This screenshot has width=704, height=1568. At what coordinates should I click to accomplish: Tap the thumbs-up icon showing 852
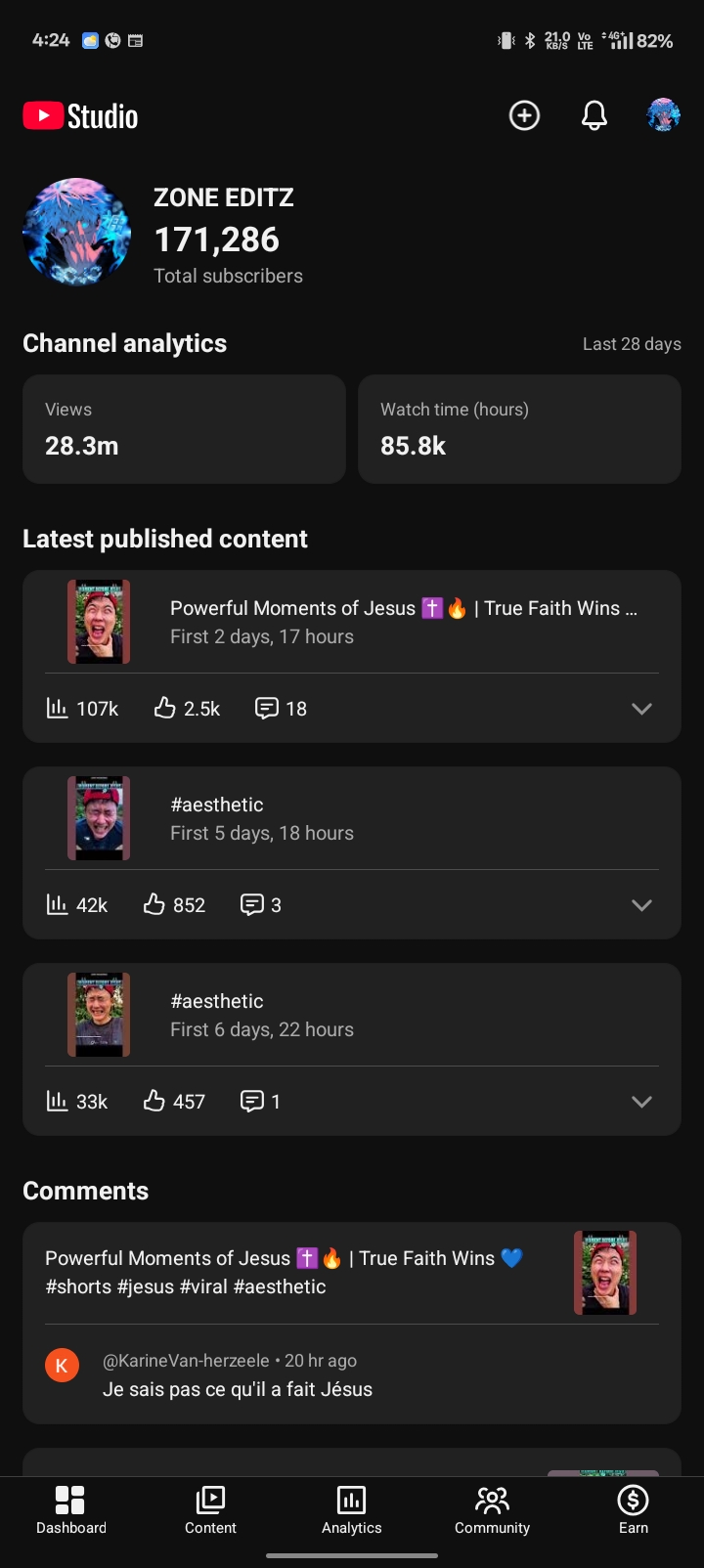pyautogui.click(x=154, y=904)
